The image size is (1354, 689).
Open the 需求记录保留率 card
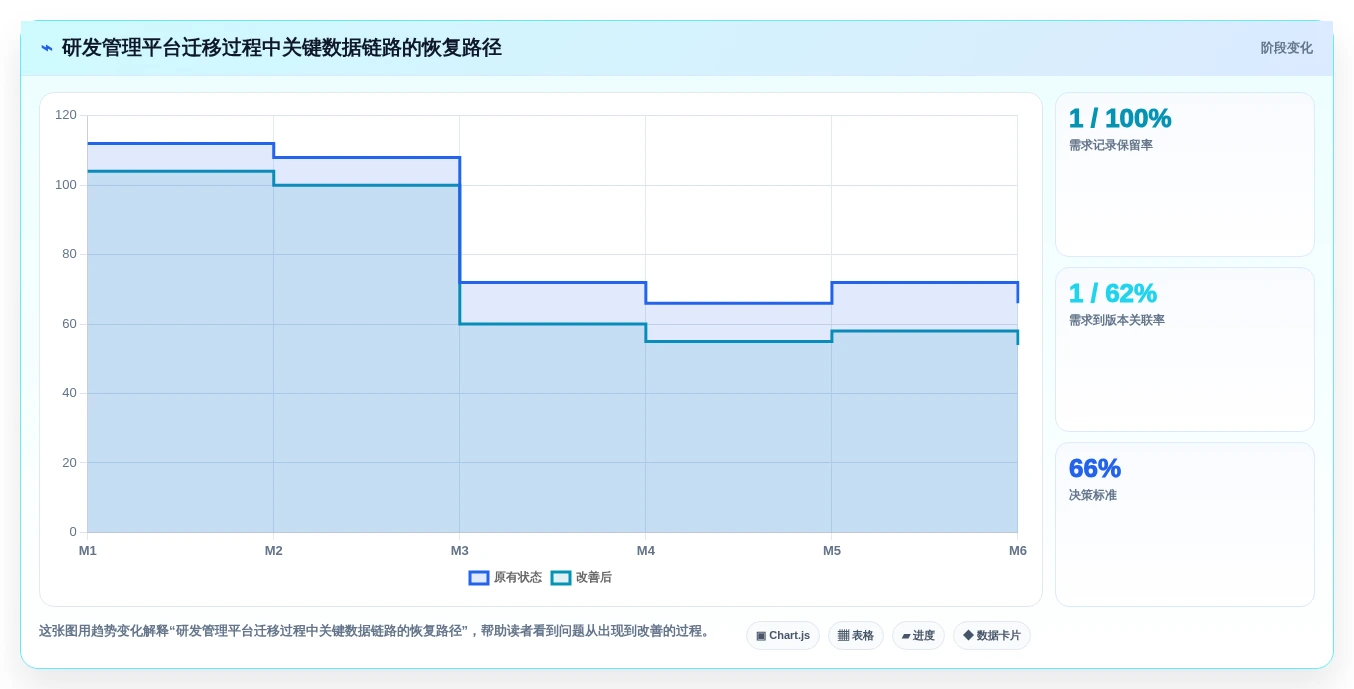coord(1185,175)
